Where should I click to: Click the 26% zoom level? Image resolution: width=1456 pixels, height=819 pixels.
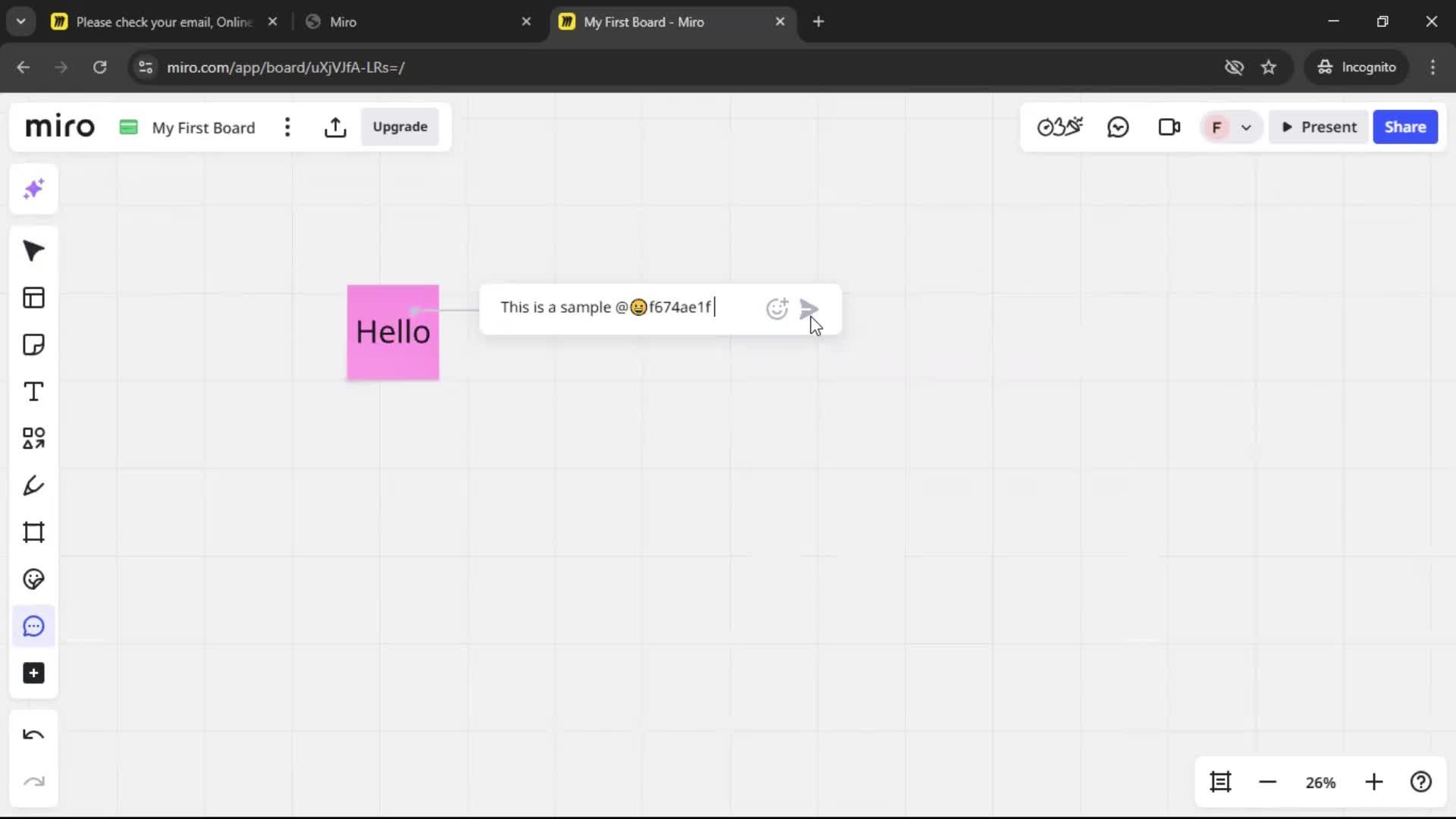(1320, 783)
